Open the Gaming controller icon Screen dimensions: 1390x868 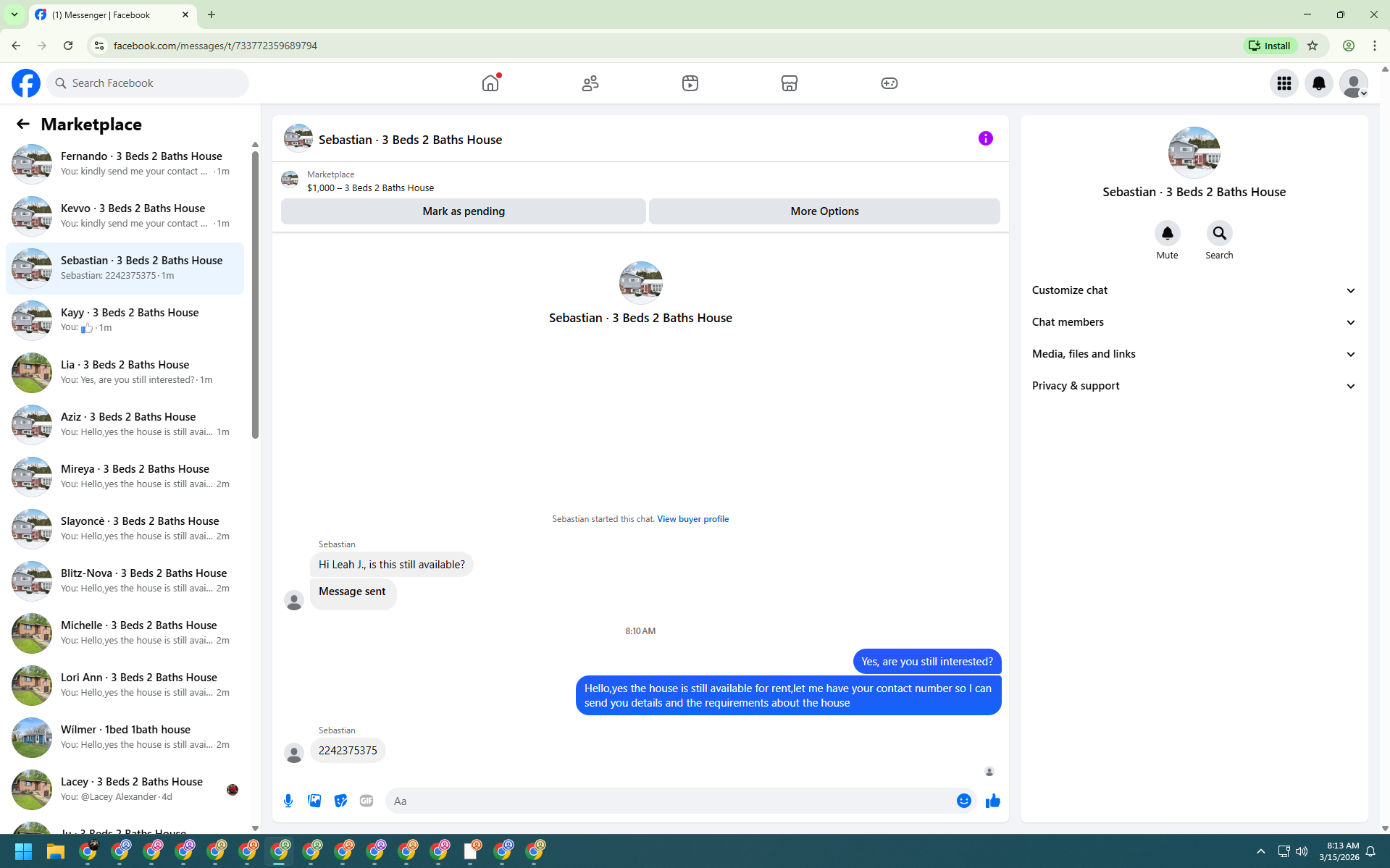889,83
